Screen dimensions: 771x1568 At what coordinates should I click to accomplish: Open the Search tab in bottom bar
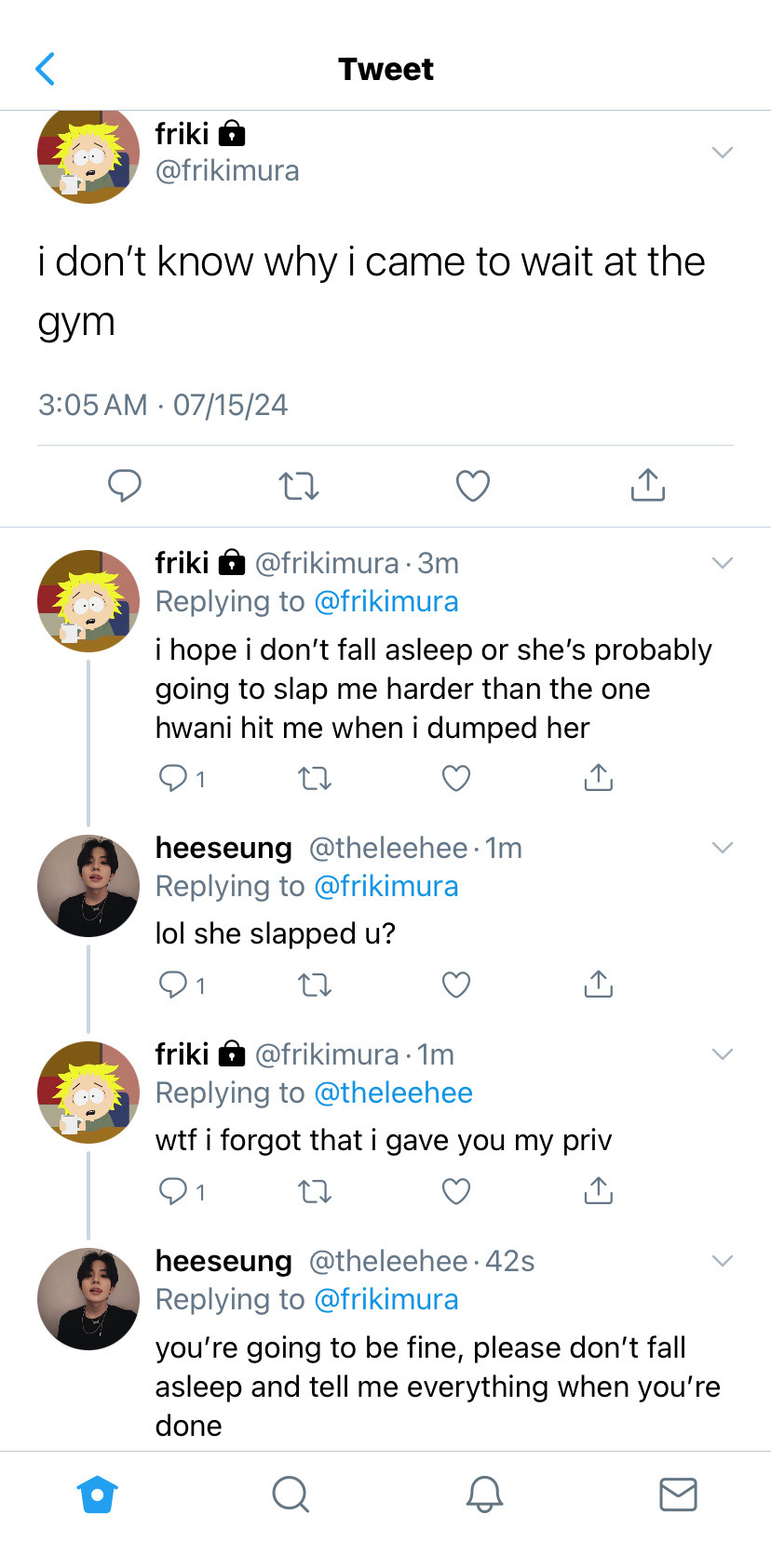(x=291, y=1494)
